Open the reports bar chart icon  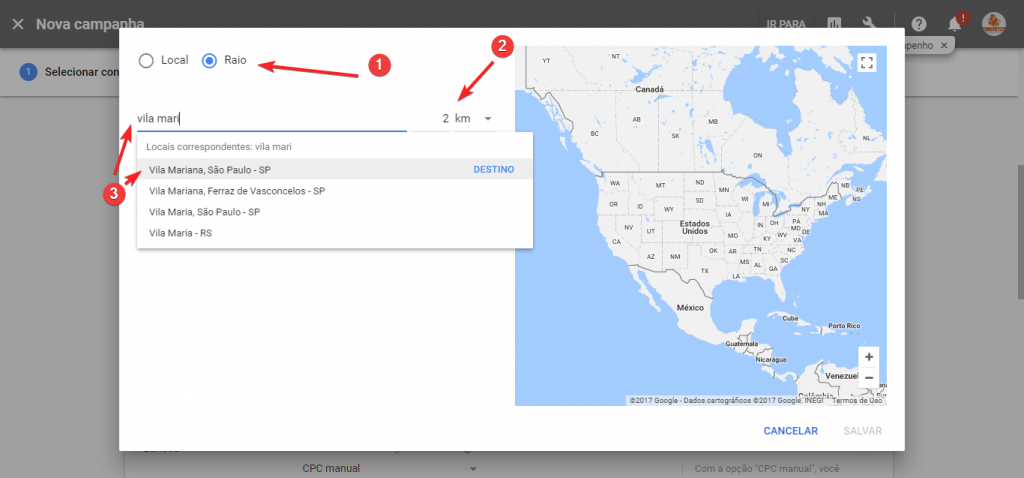(834, 24)
